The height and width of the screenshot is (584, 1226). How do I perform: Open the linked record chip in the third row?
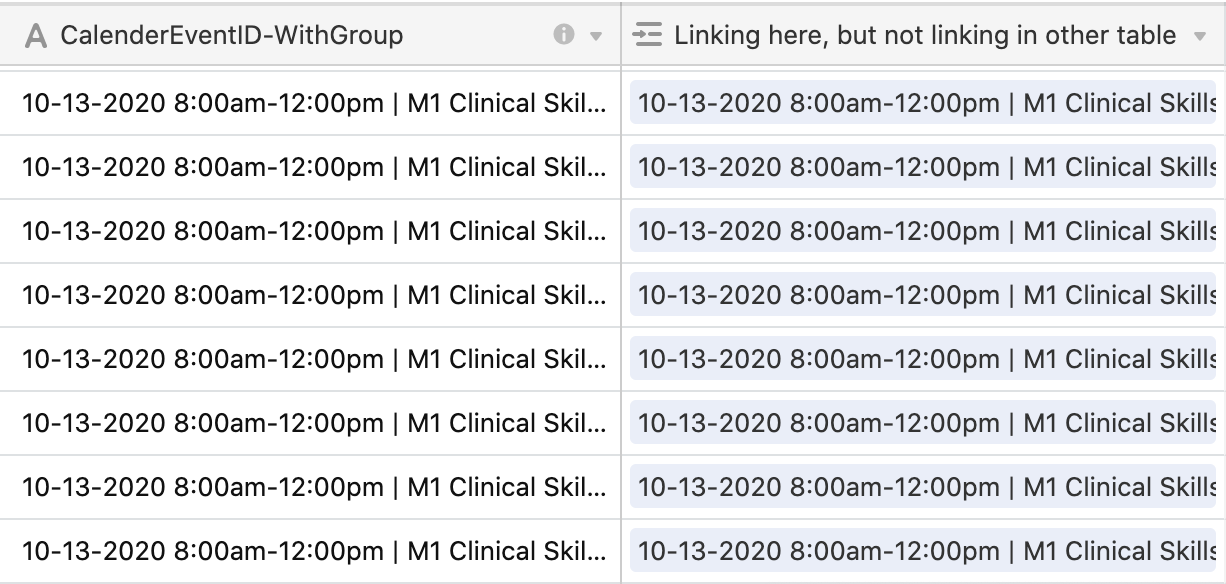[x=923, y=231]
